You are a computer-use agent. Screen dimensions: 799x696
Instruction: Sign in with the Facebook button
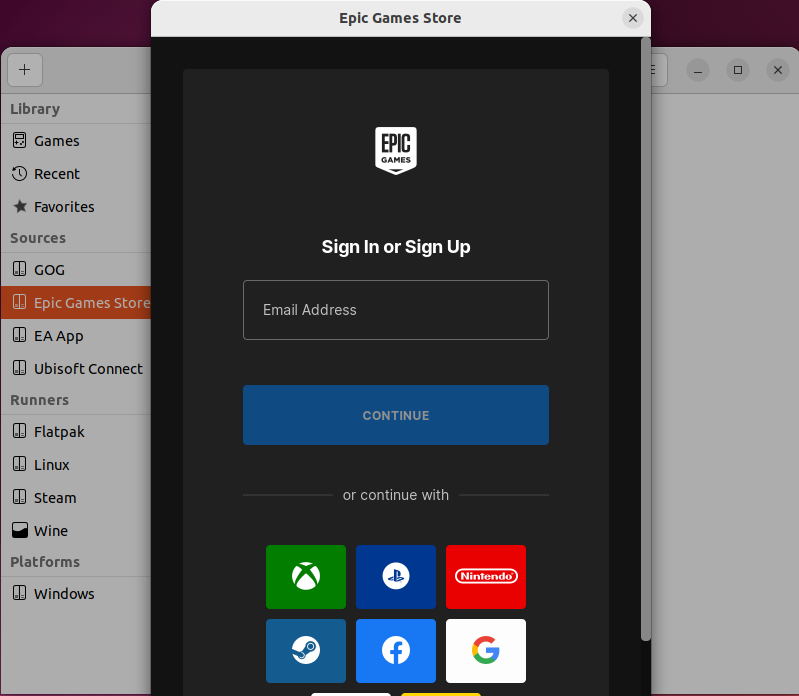click(x=396, y=651)
